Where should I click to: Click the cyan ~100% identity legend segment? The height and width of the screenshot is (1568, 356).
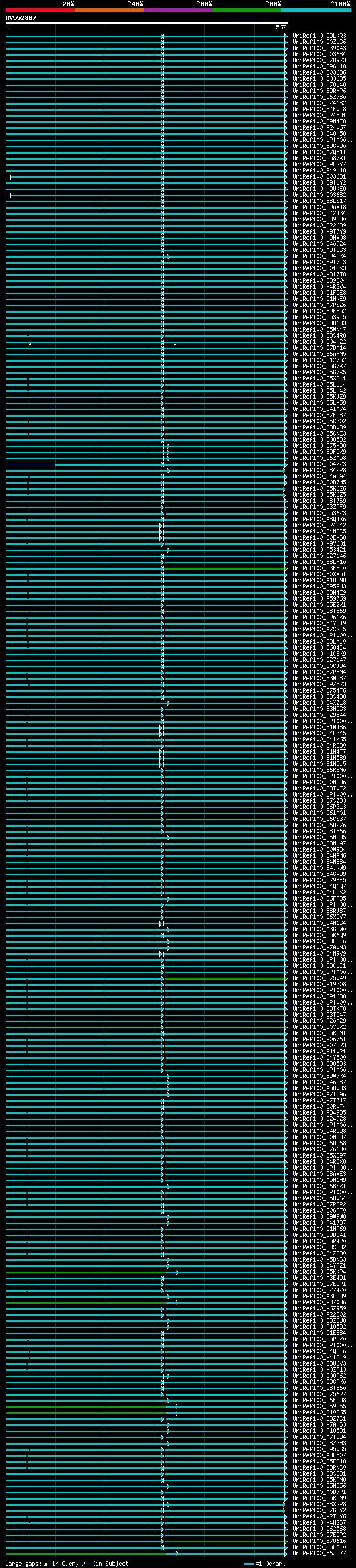(x=316, y=10)
